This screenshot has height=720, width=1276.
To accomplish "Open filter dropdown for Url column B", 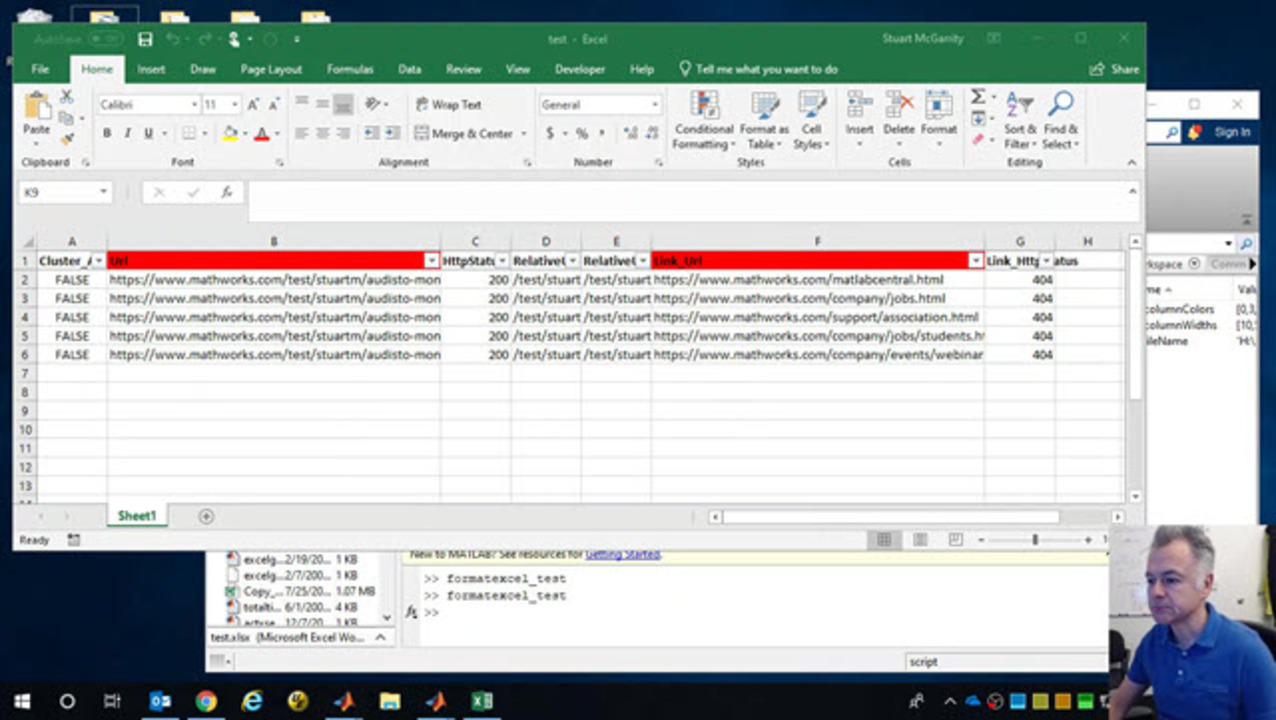I will point(432,261).
